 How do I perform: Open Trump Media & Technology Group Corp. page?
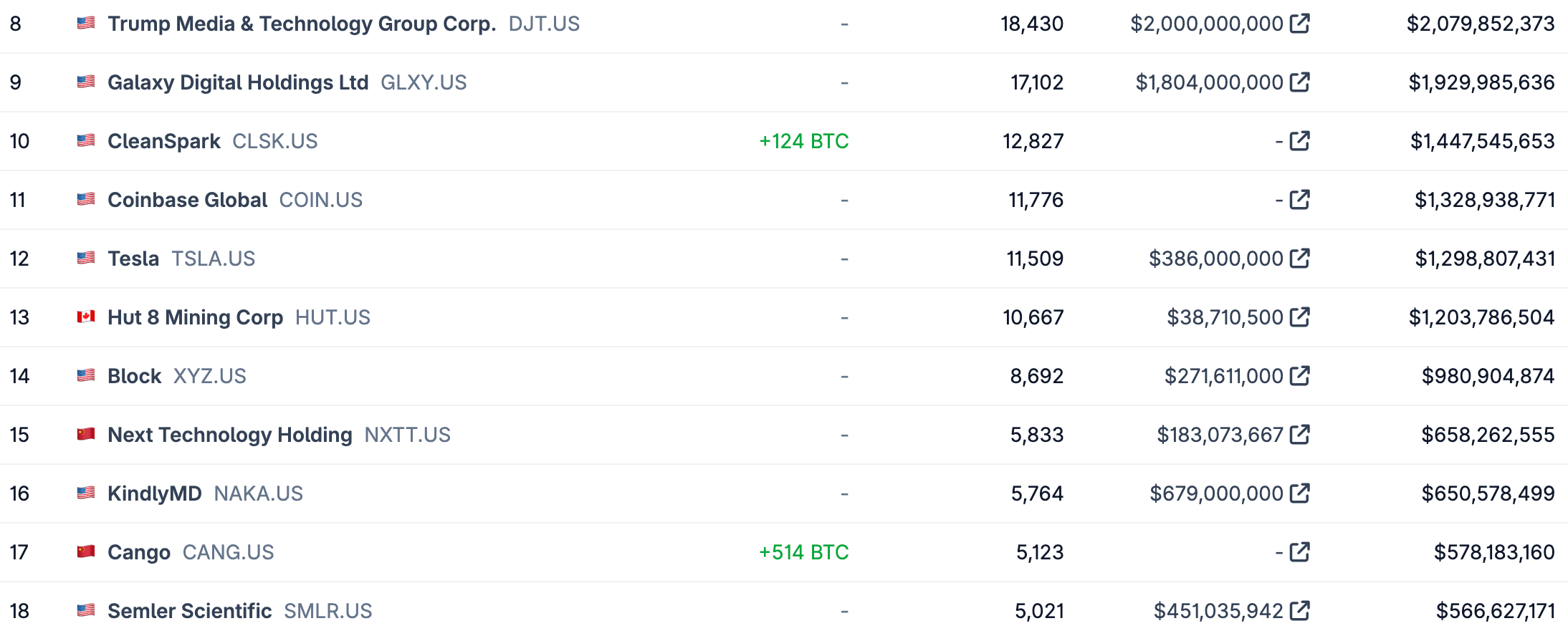pyautogui.click(x=301, y=24)
